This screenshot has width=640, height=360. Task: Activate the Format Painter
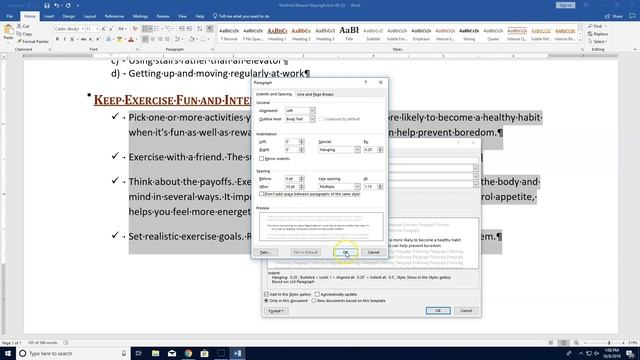coord(33,42)
